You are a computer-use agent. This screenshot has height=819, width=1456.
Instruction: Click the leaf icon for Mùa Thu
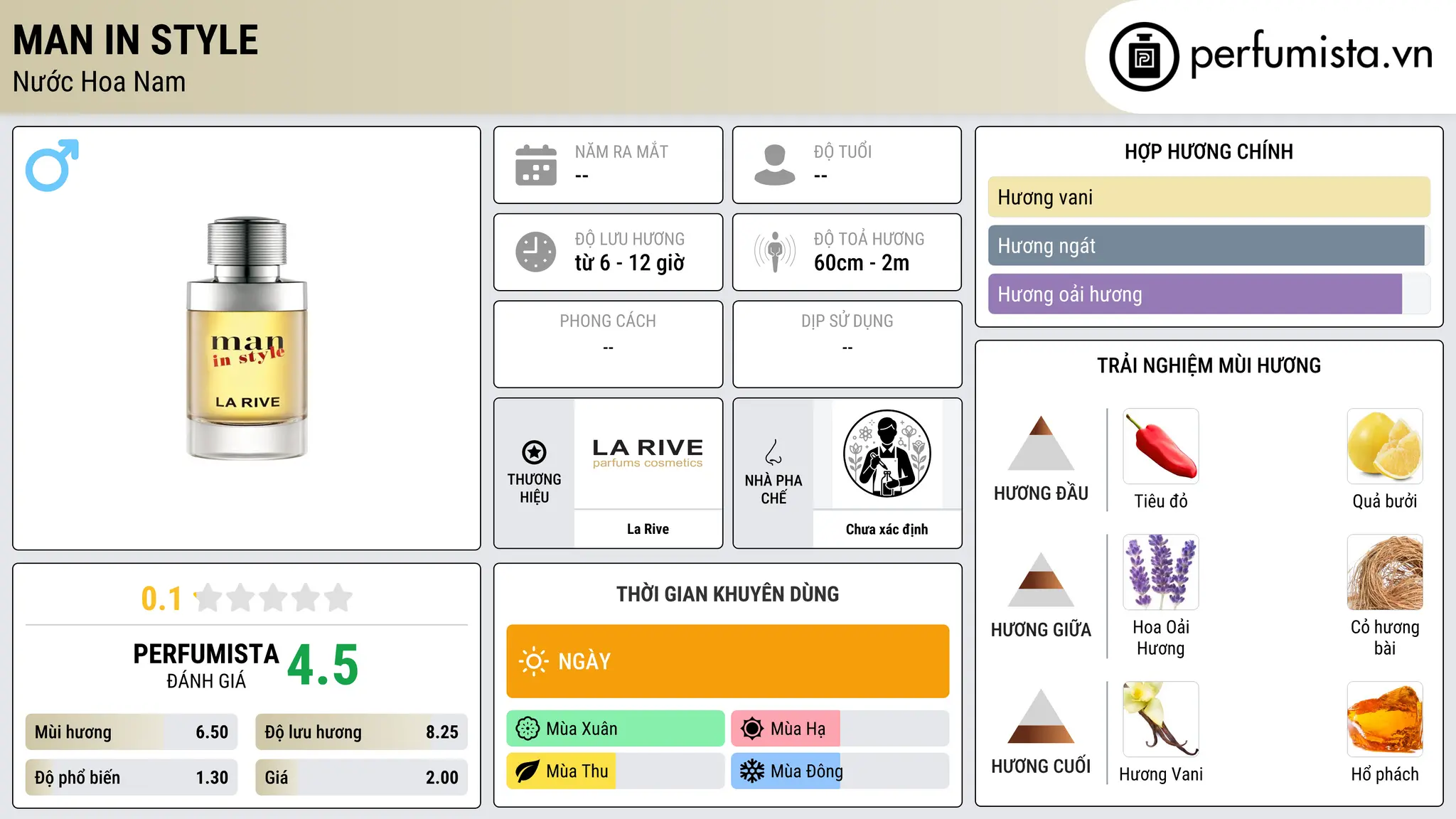[528, 771]
